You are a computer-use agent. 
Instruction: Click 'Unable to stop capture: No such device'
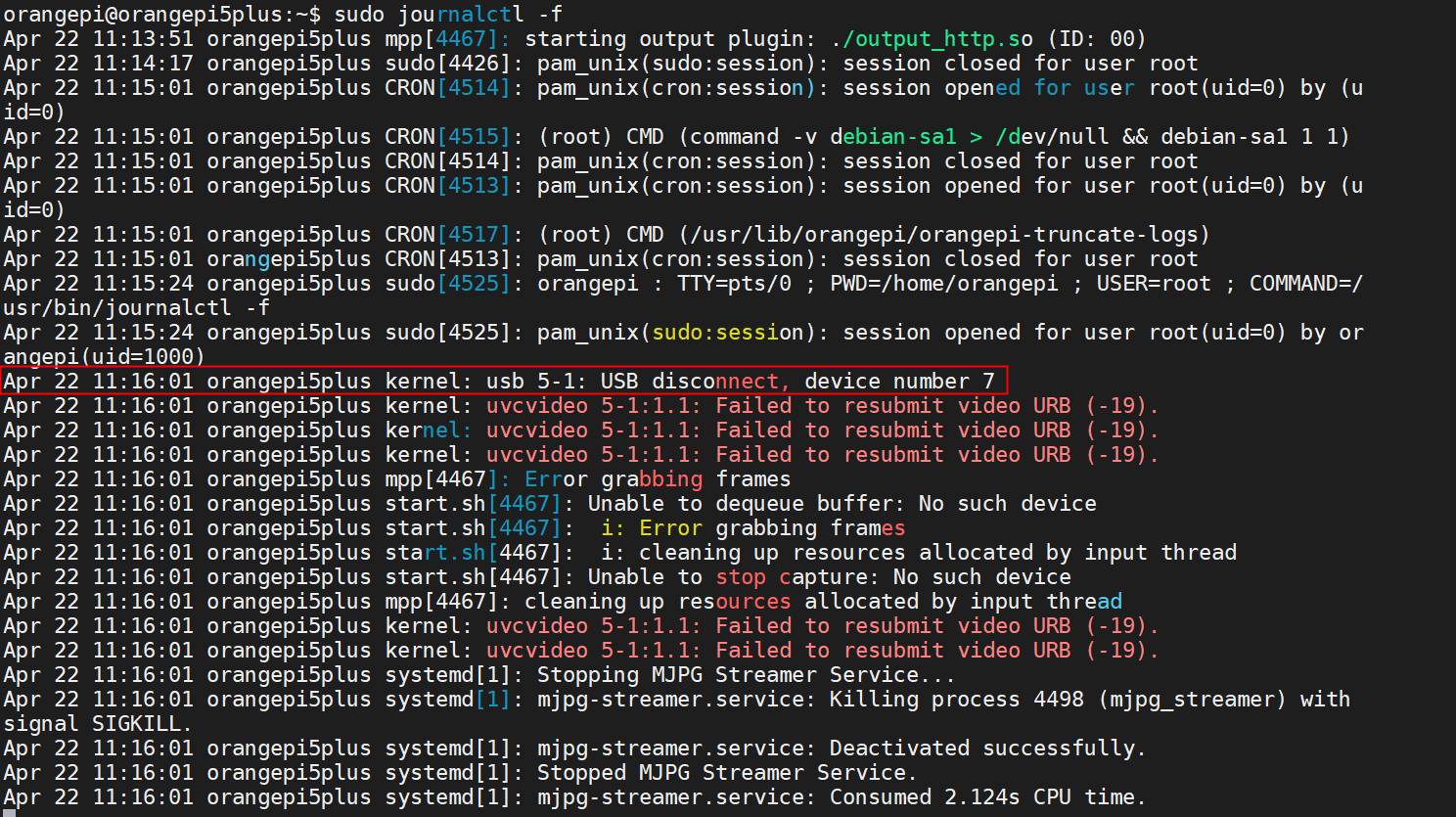coord(830,577)
